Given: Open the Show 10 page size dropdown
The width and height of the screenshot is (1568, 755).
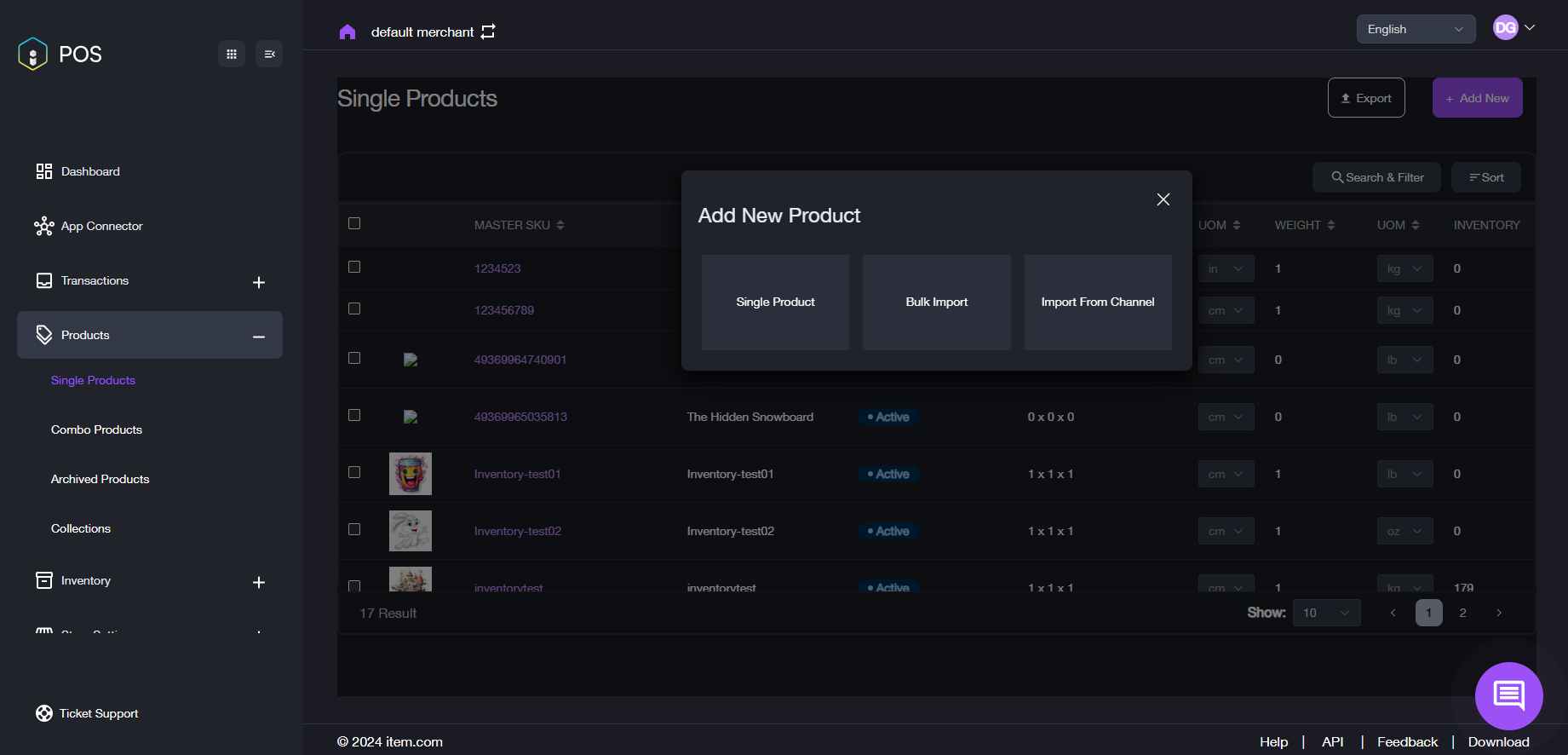Looking at the screenshot, I should 1326,613.
